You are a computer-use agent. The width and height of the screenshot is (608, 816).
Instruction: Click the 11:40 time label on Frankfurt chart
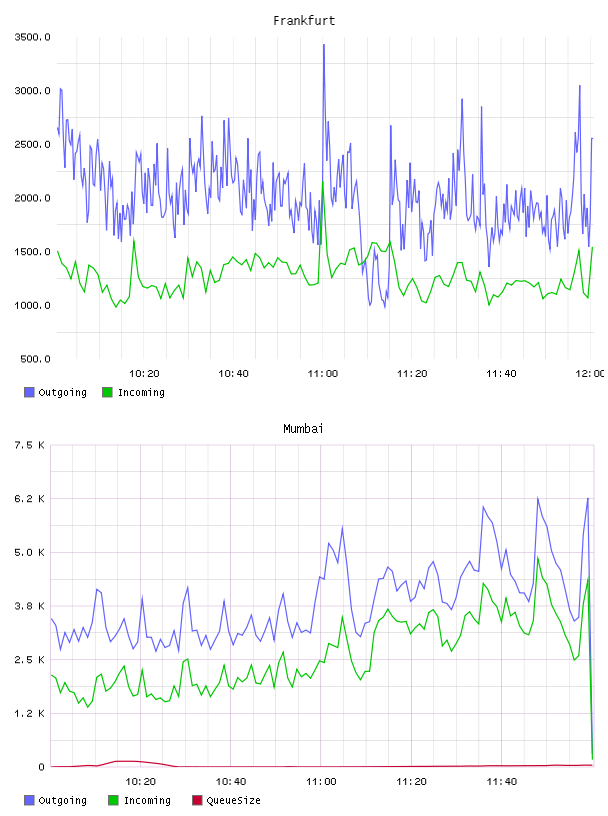click(501, 373)
